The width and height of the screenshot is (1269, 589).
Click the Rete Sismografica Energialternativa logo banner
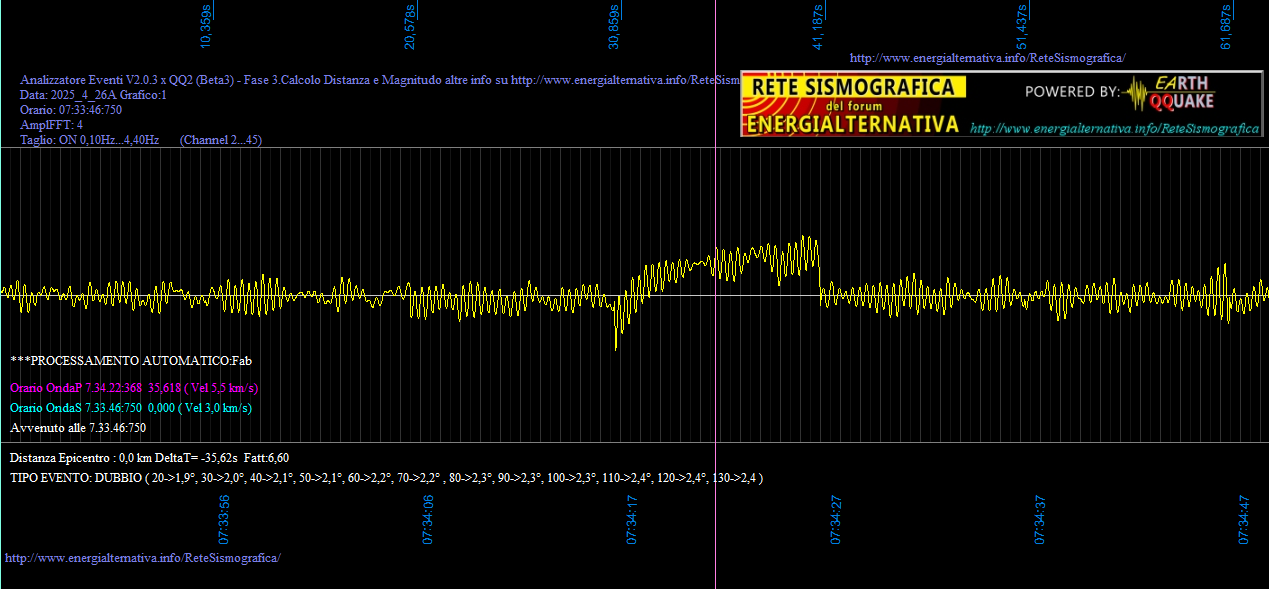pyautogui.click(x=1001, y=104)
